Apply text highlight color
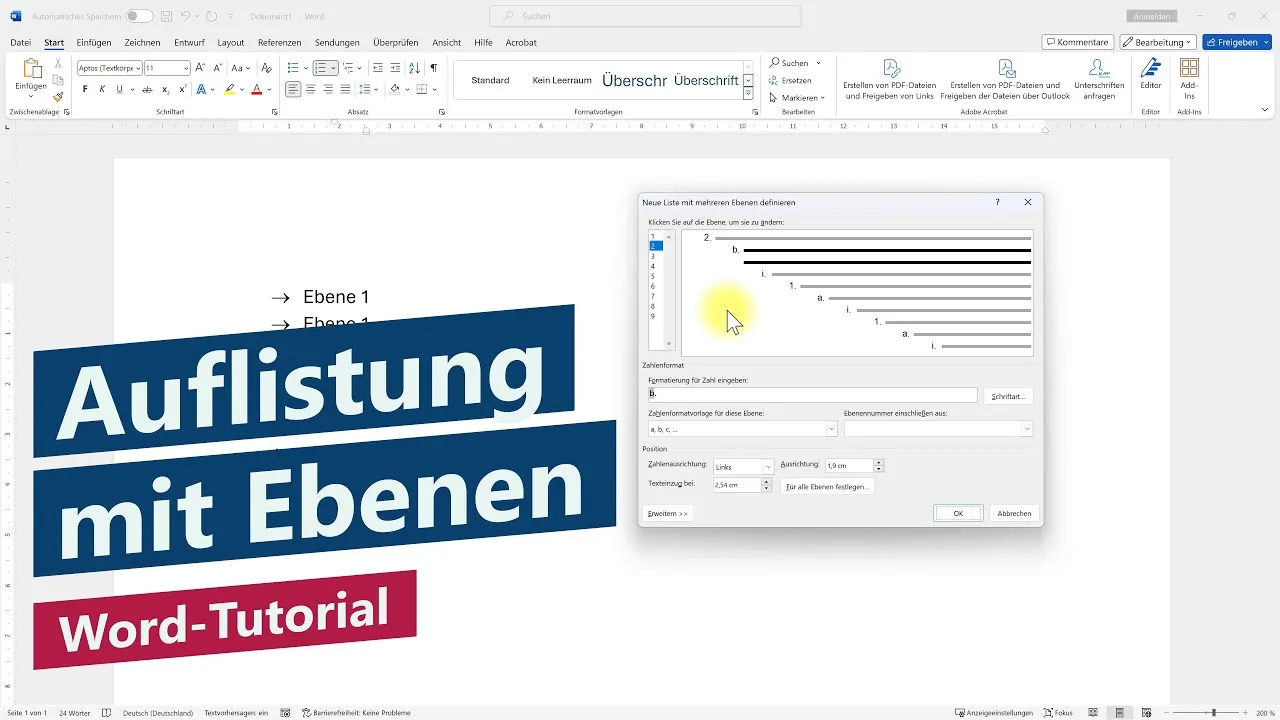This screenshot has width=1280, height=720. tap(229, 89)
